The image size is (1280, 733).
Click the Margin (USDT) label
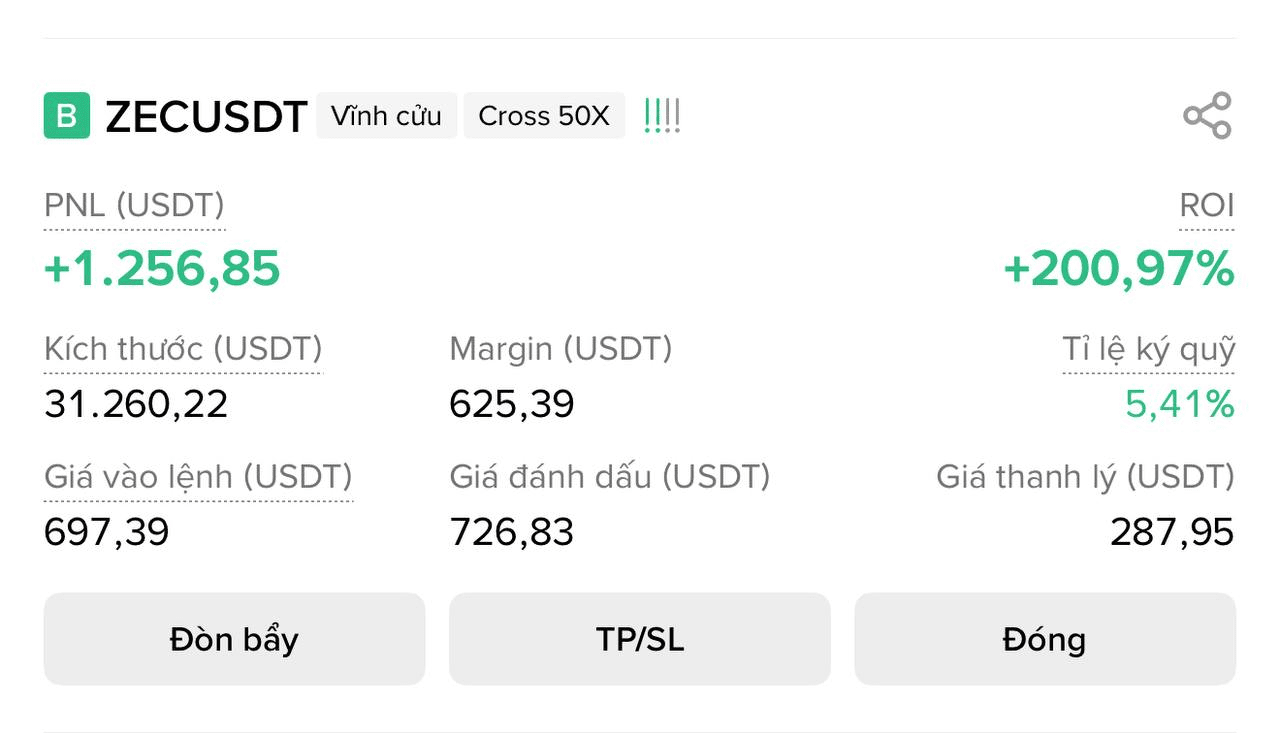click(x=560, y=349)
